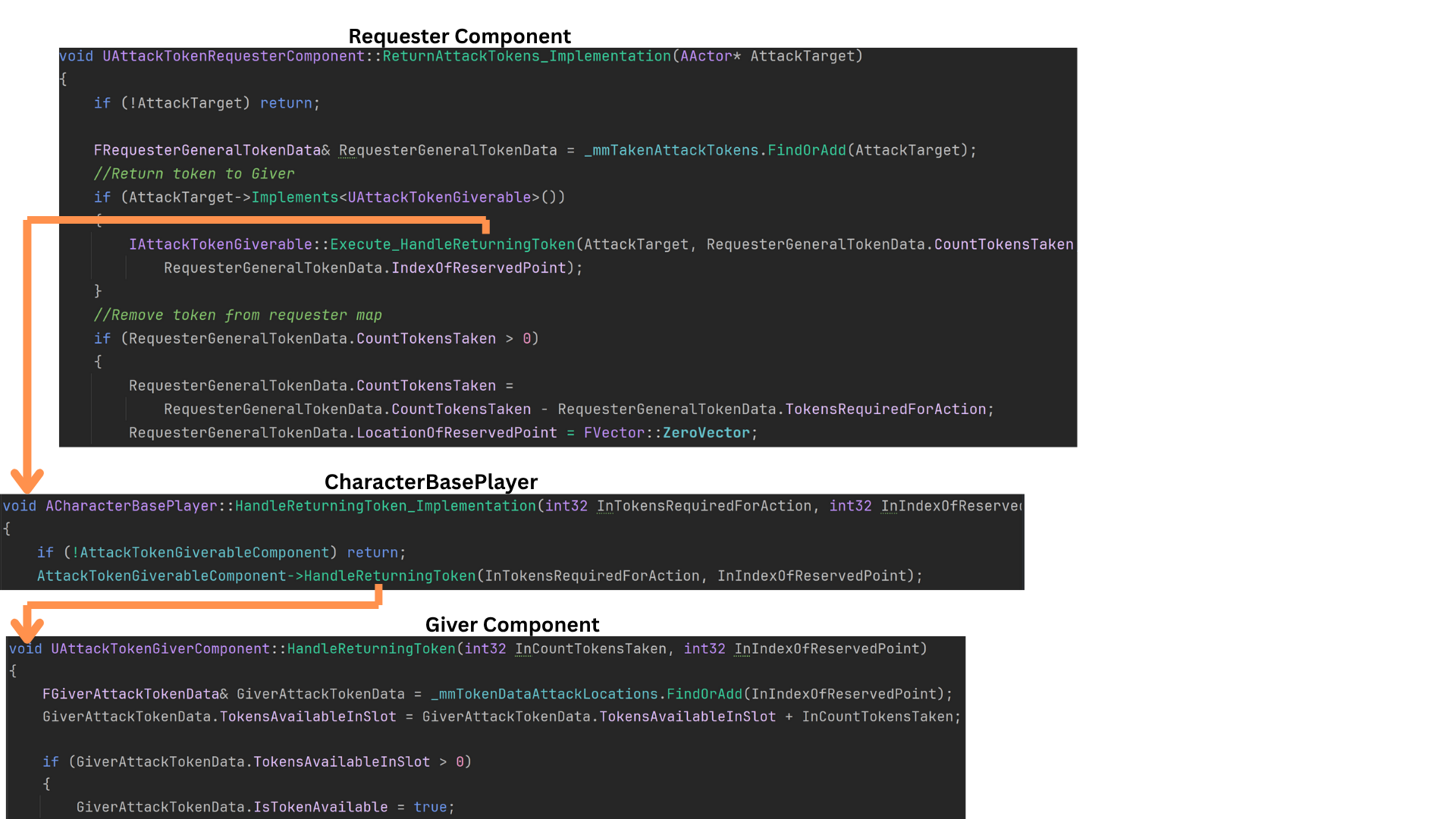
Task: Click the '//Remove token from requester map' comment
Action: pos(237,315)
